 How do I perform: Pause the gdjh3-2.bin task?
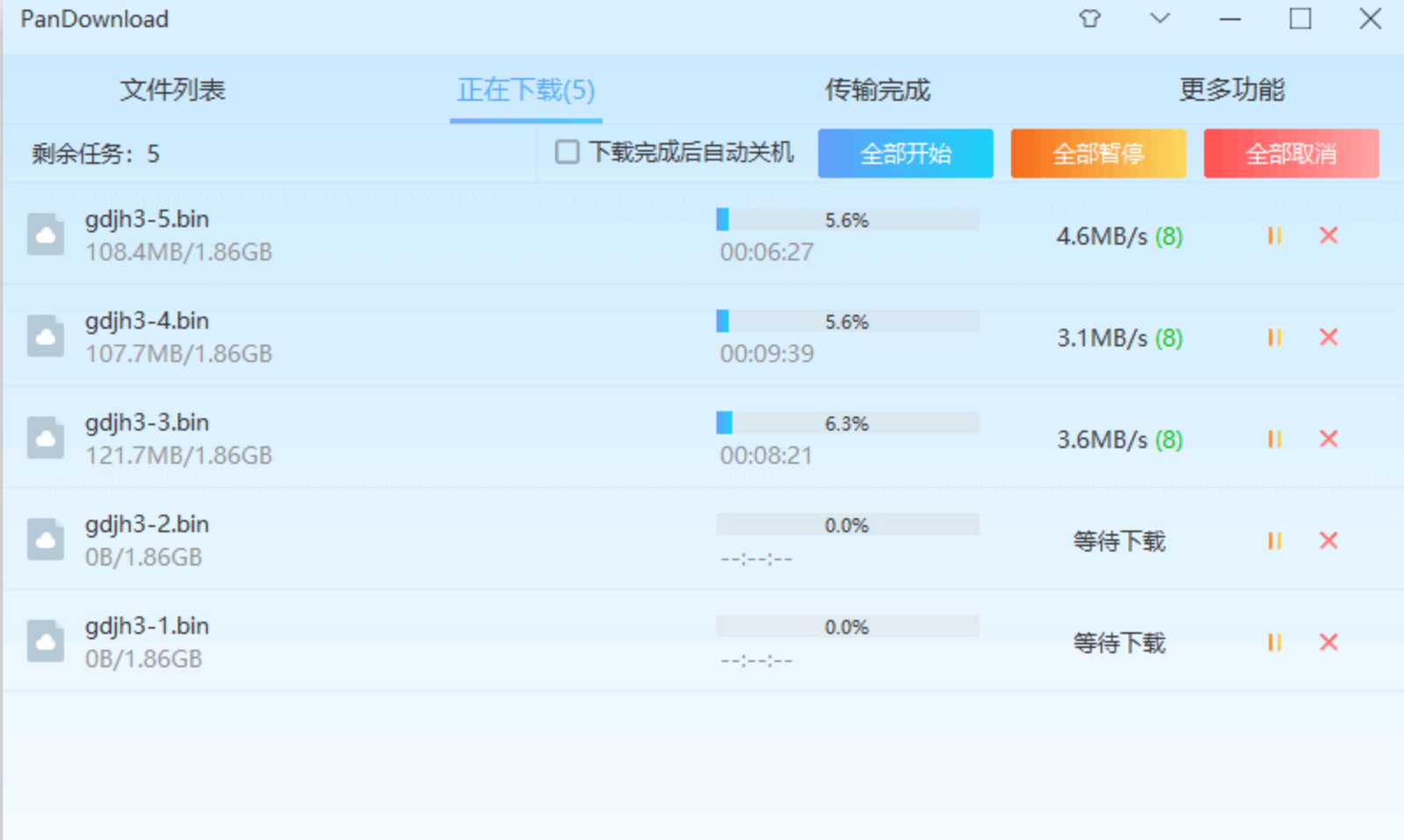tap(1274, 541)
